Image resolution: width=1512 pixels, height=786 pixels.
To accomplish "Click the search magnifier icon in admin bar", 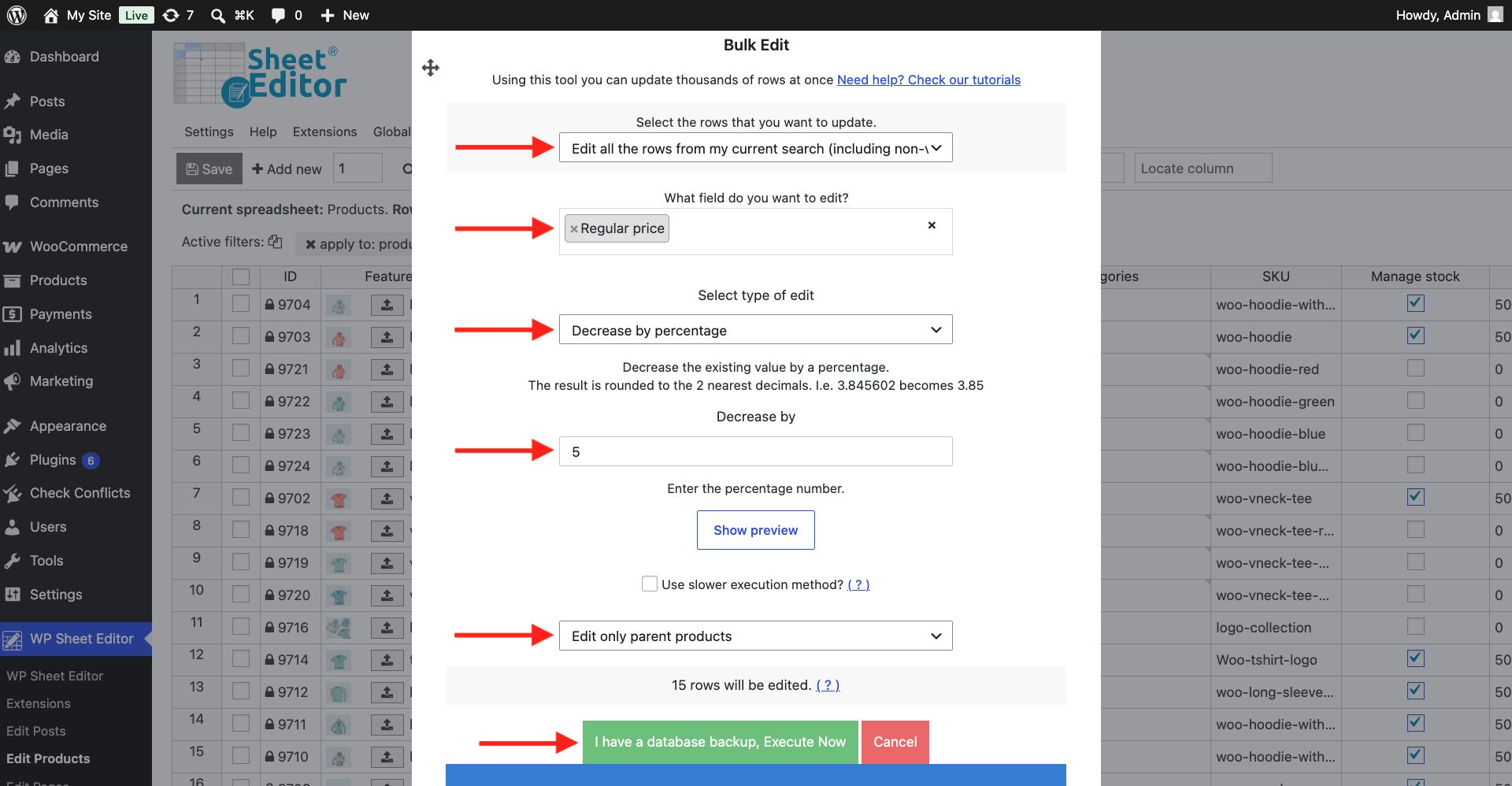I will tap(218, 15).
